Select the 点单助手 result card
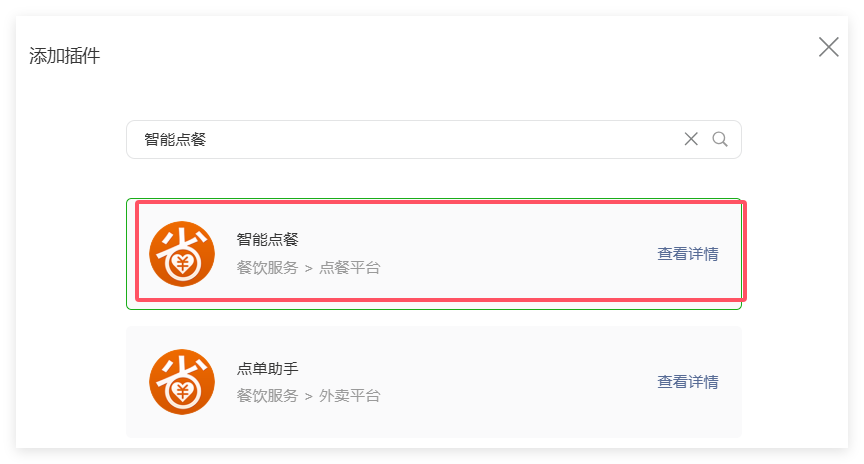This screenshot has height=464, width=864. [x=434, y=382]
